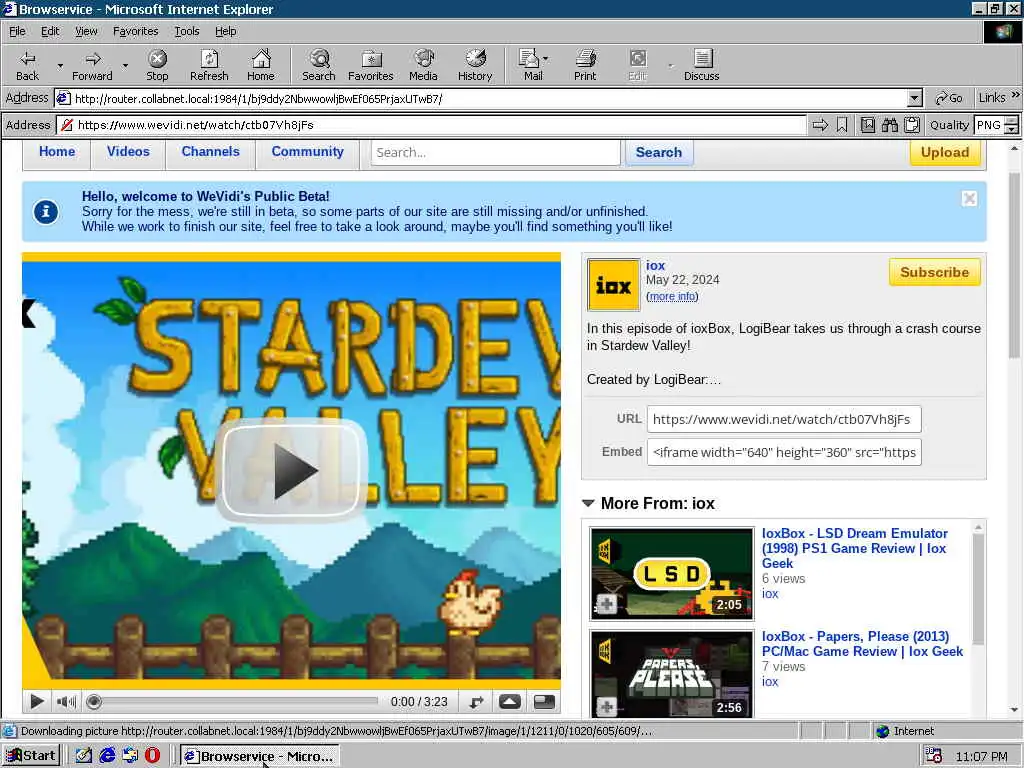This screenshot has width=1024, height=768.
Task: Click Browservice bookmark ribbon icon
Action: [842, 125]
